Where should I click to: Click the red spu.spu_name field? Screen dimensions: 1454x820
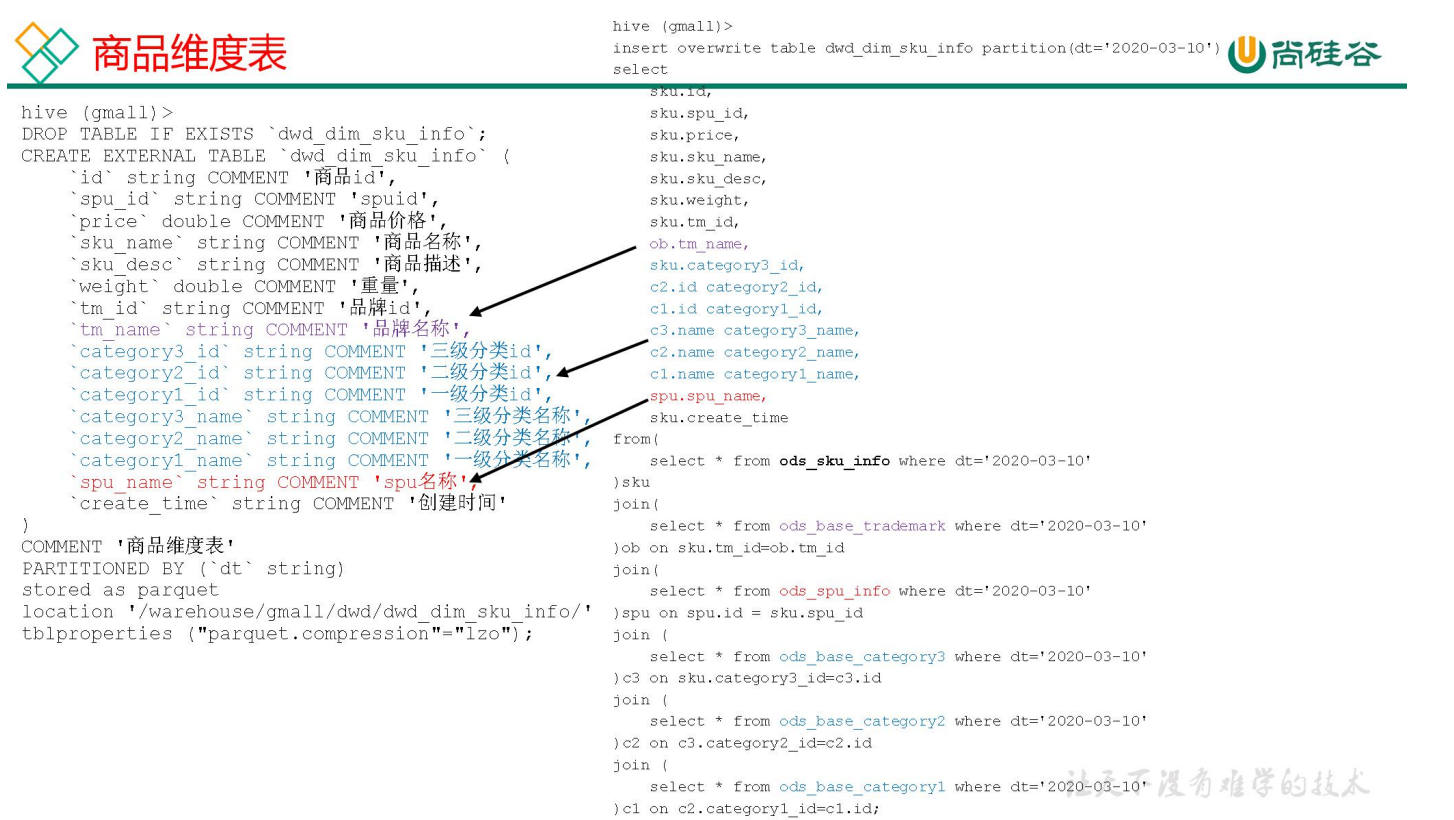tap(709, 396)
